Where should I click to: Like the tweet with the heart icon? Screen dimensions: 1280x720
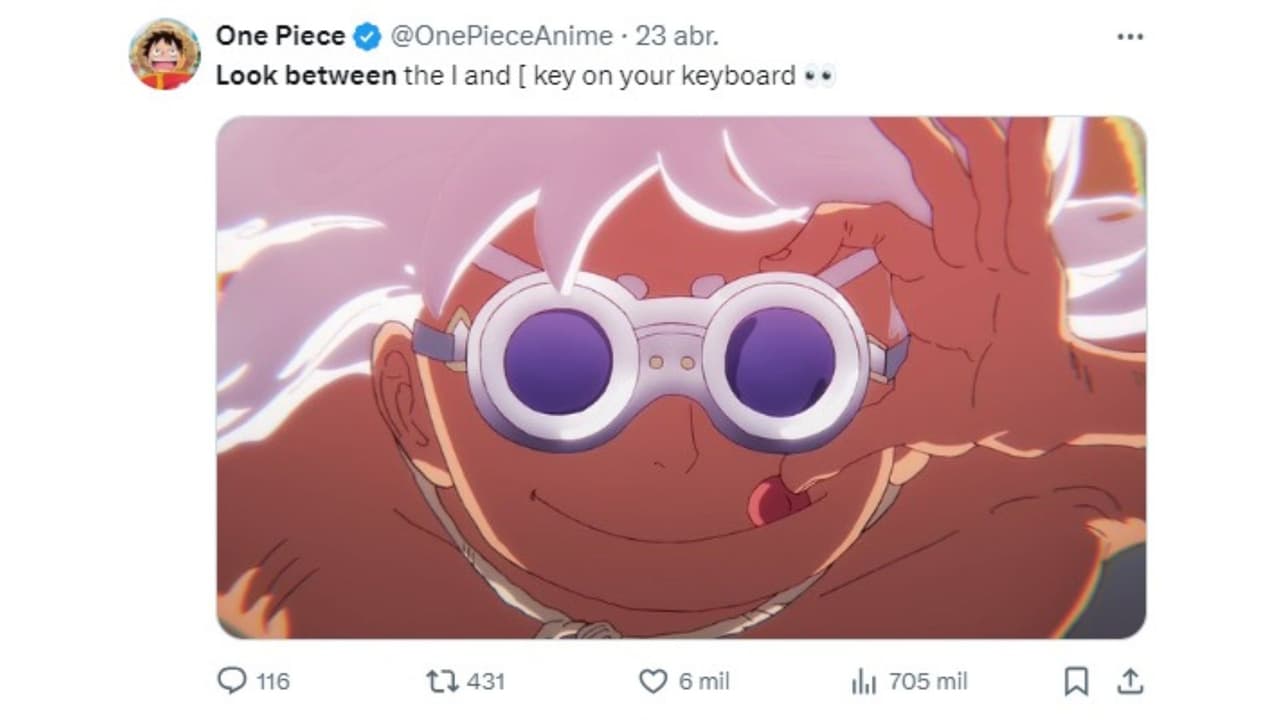pos(652,681)
